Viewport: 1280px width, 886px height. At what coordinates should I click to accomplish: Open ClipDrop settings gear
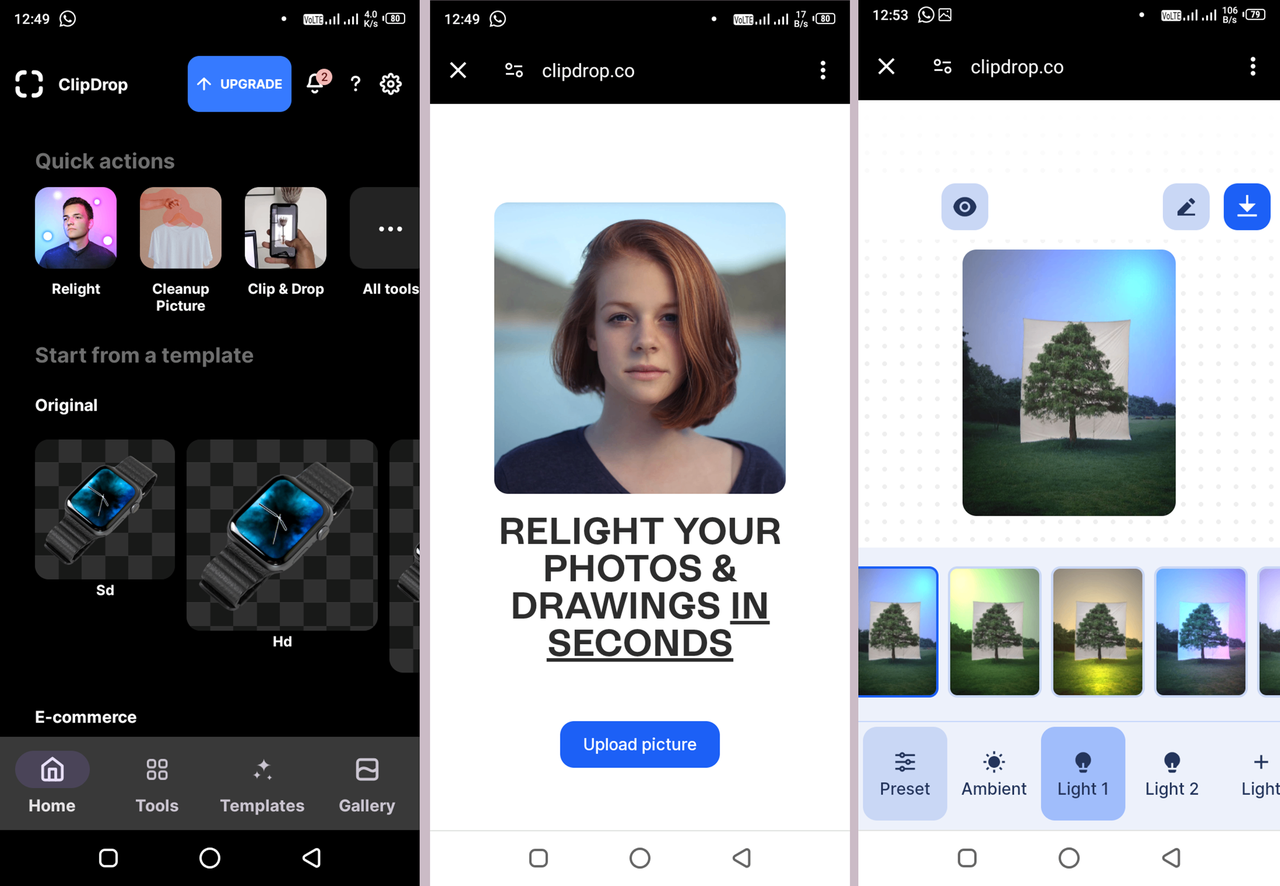pyautogui.click(x=391, y=84)
